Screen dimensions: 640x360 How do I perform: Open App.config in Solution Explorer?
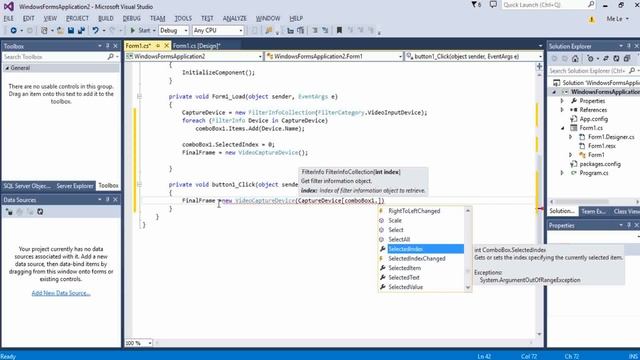(x=593, y=119)
